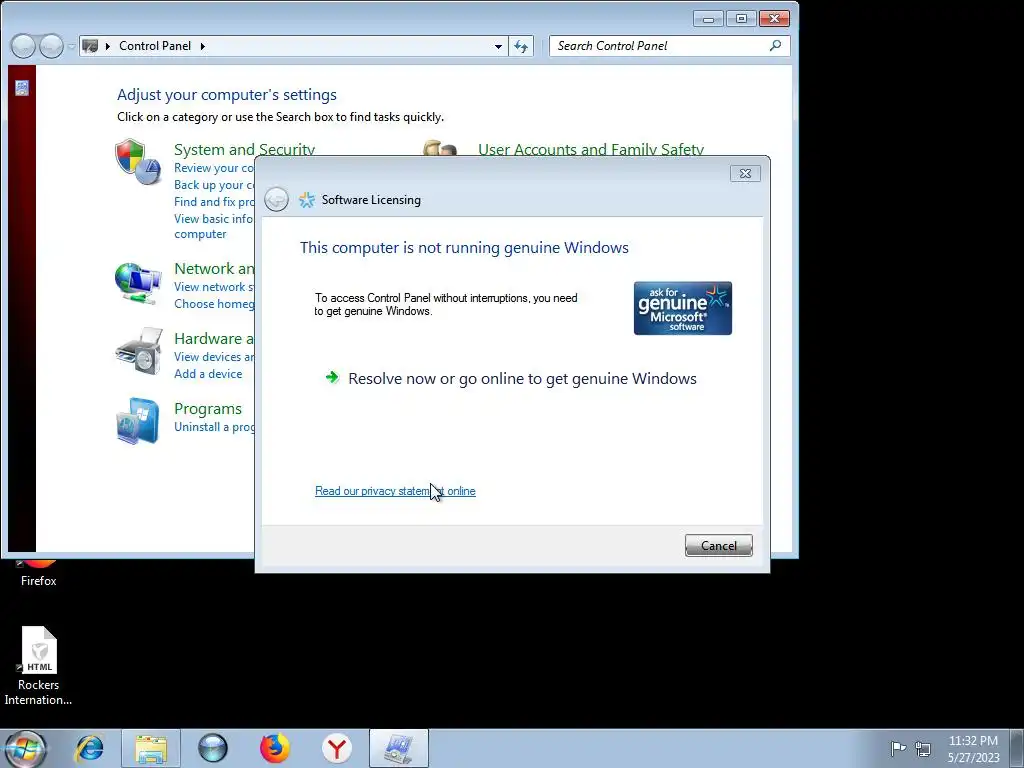Click the Network and Internet globe icon
Viewport: 1024px width, 768px height.
click(x=138, y=283)
